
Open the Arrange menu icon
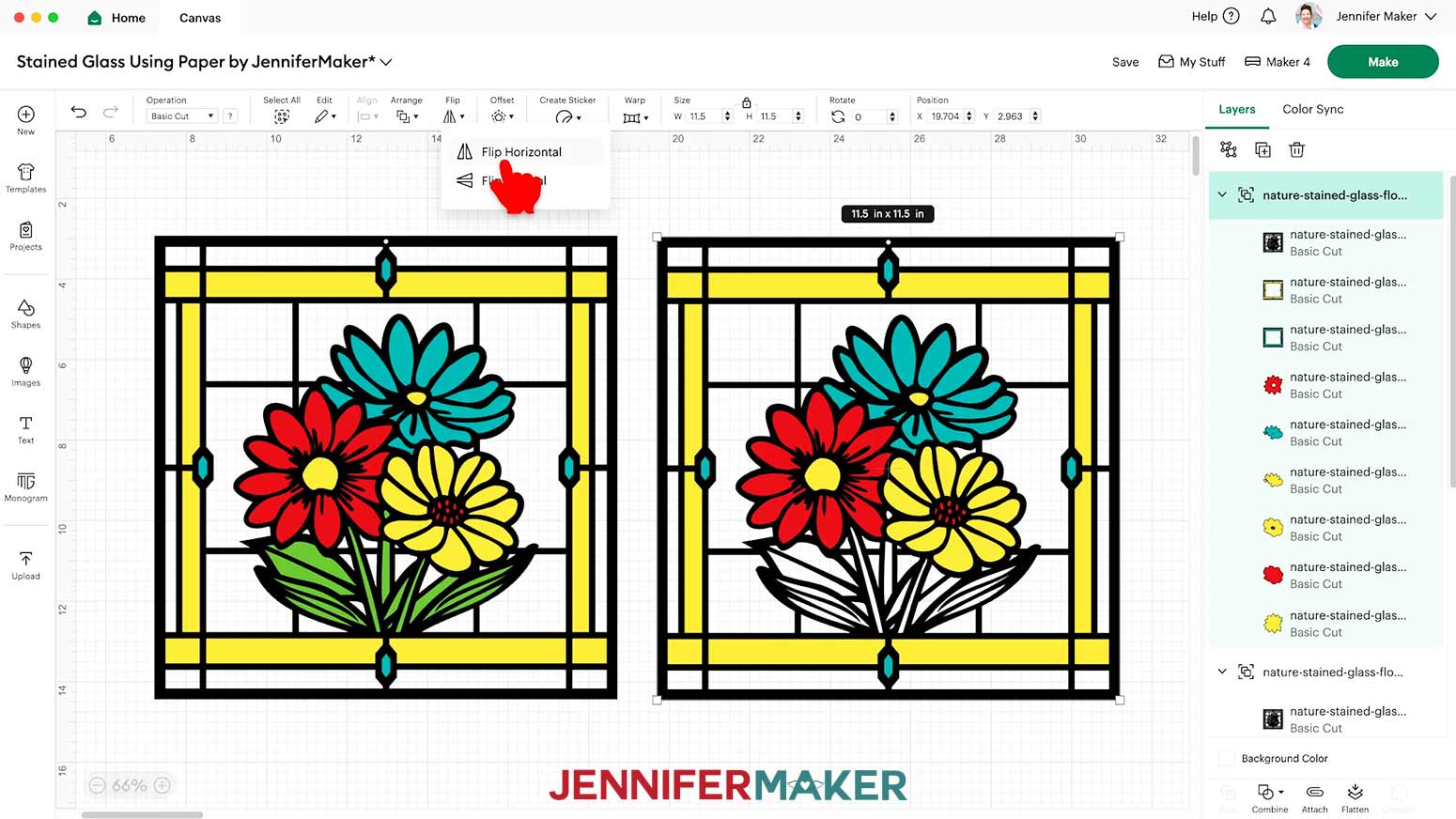(x=406, y=116)
